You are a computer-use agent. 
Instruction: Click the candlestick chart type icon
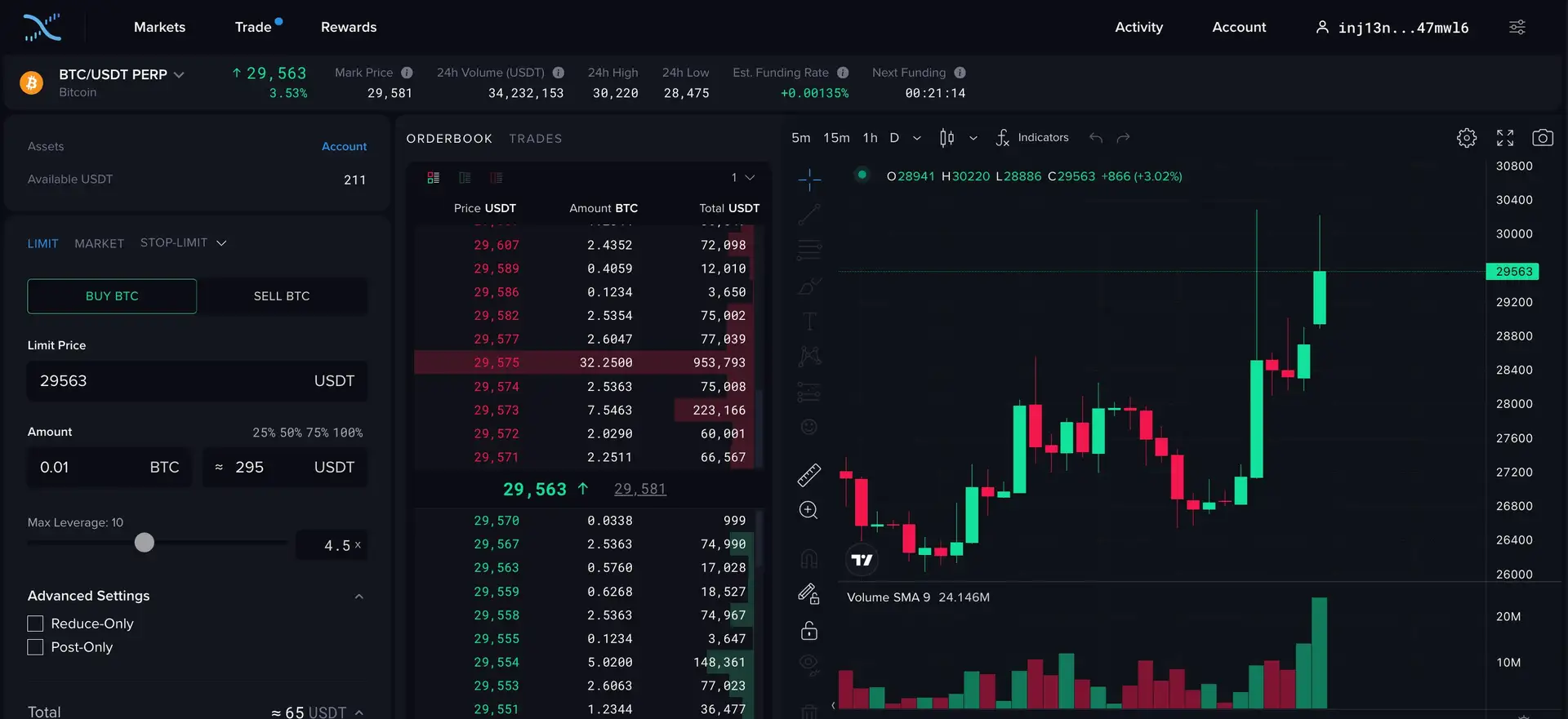[947, 138]
